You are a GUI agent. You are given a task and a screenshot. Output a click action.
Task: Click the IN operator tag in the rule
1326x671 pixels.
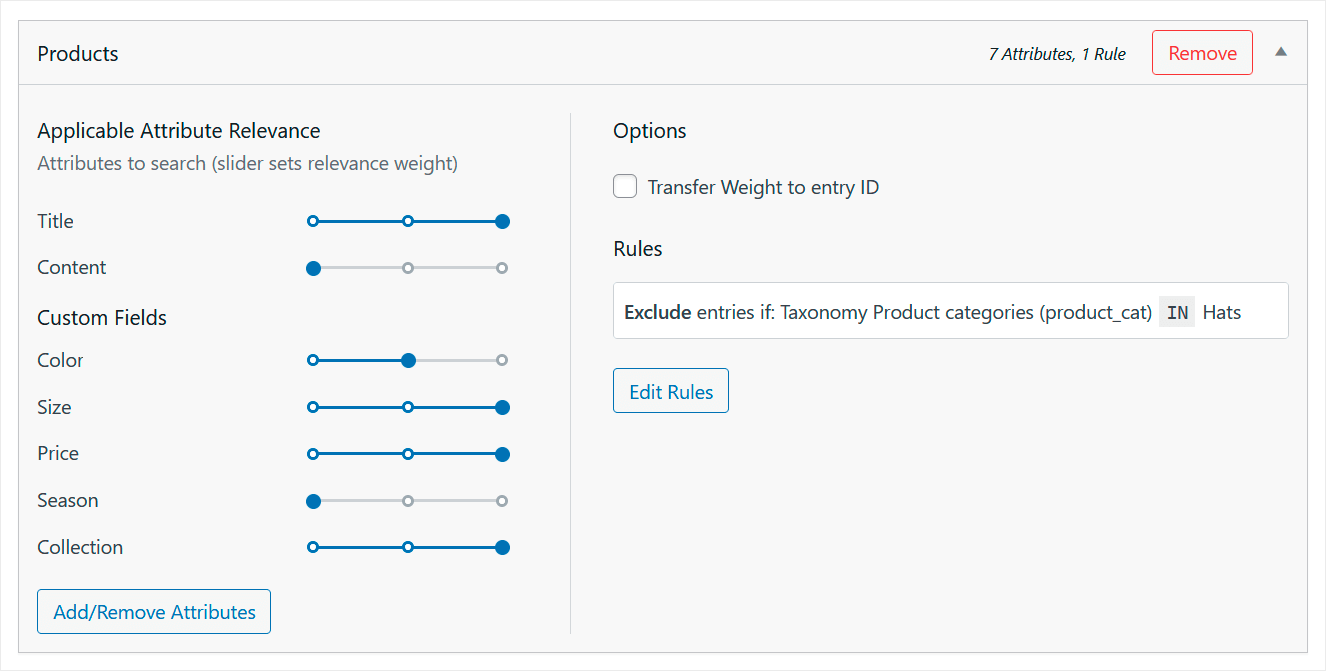(1177, 312)
